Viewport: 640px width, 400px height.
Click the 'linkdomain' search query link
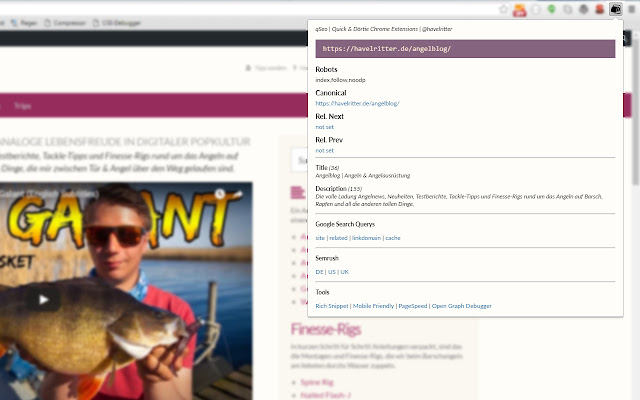366,238
